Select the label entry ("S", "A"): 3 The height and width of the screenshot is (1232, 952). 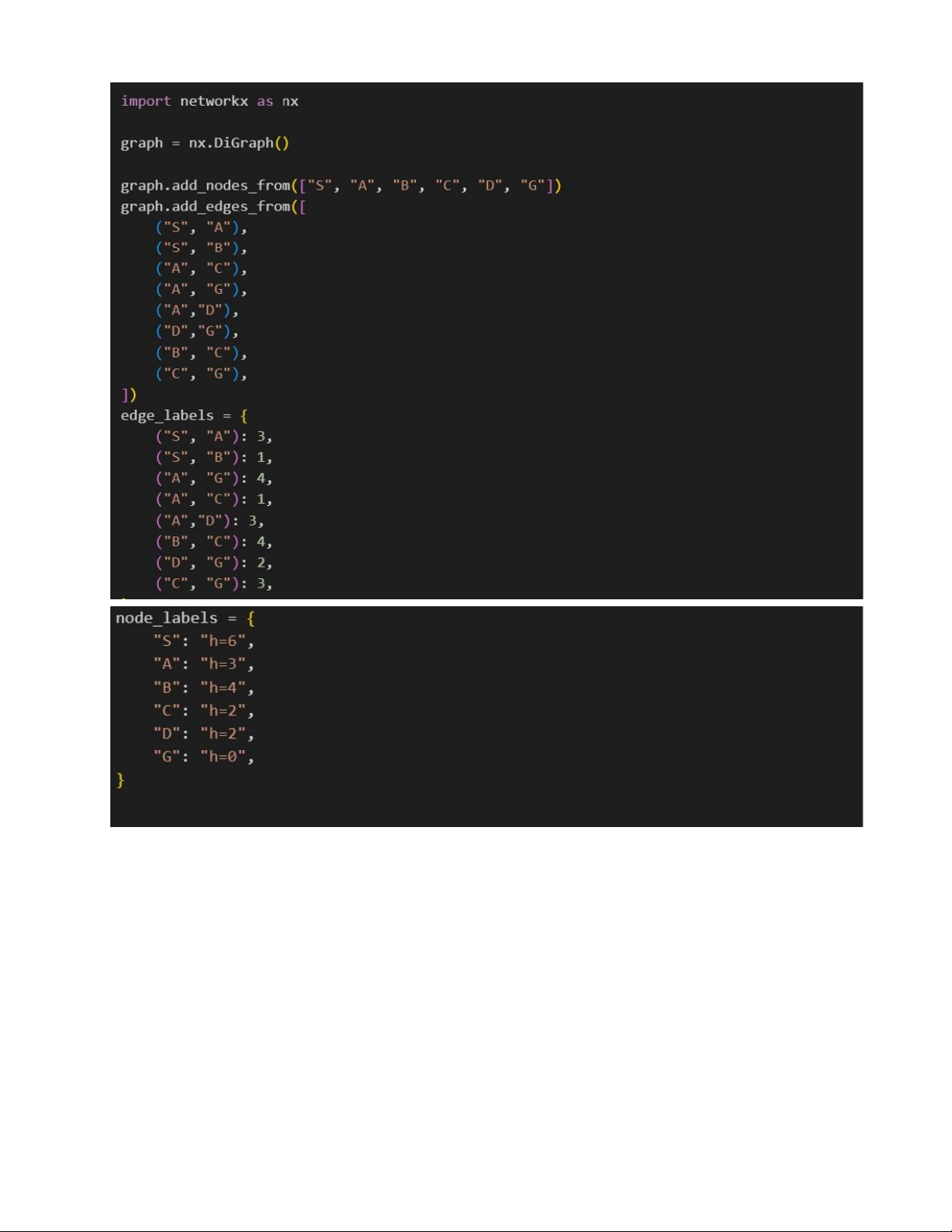[214, 437]
